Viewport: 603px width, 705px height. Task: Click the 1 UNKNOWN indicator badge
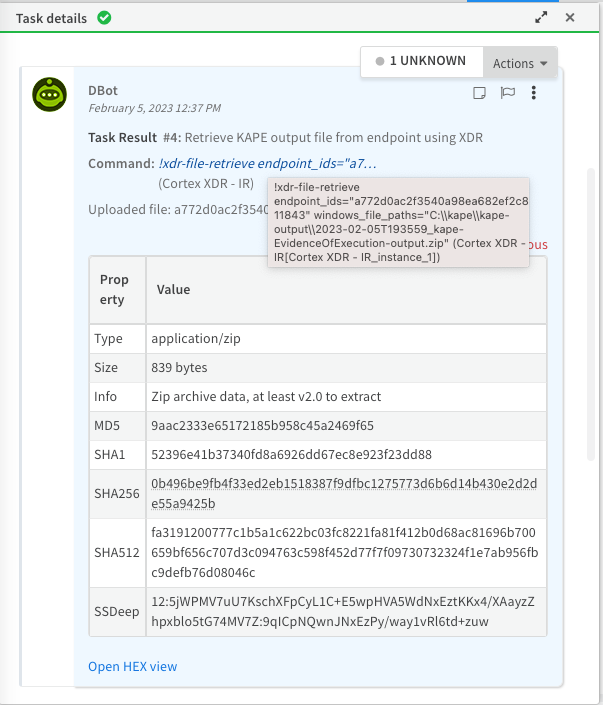point(421,61)
